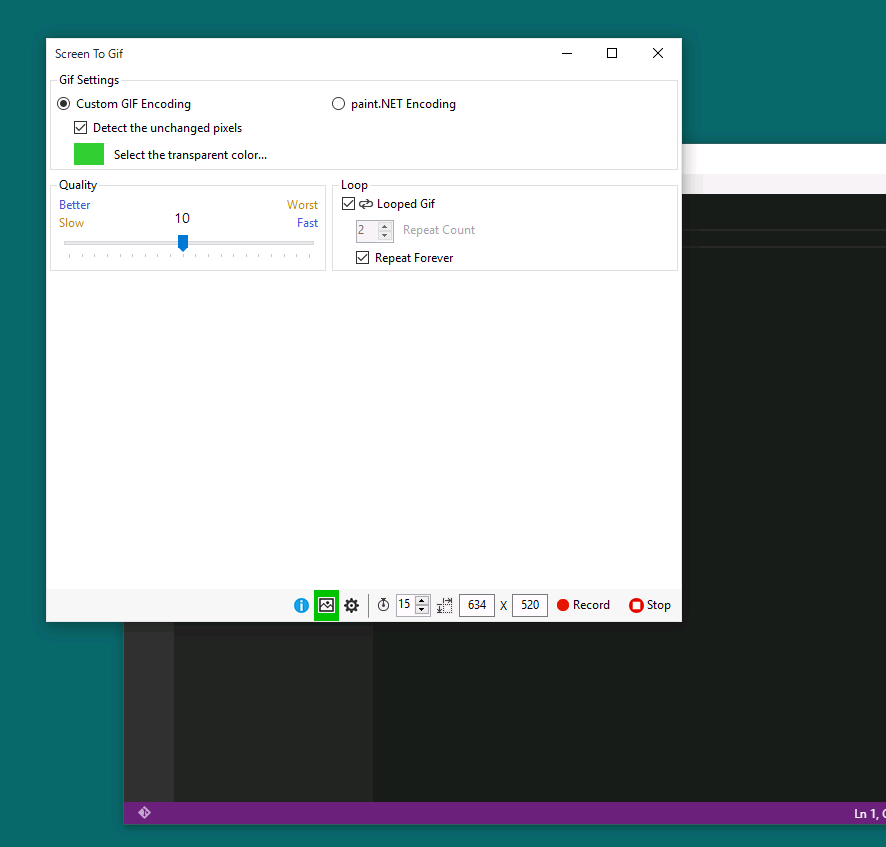The height and width of the screenshot is (847, 886).
Task: Click the Stop button
Action: click(650, 605)
